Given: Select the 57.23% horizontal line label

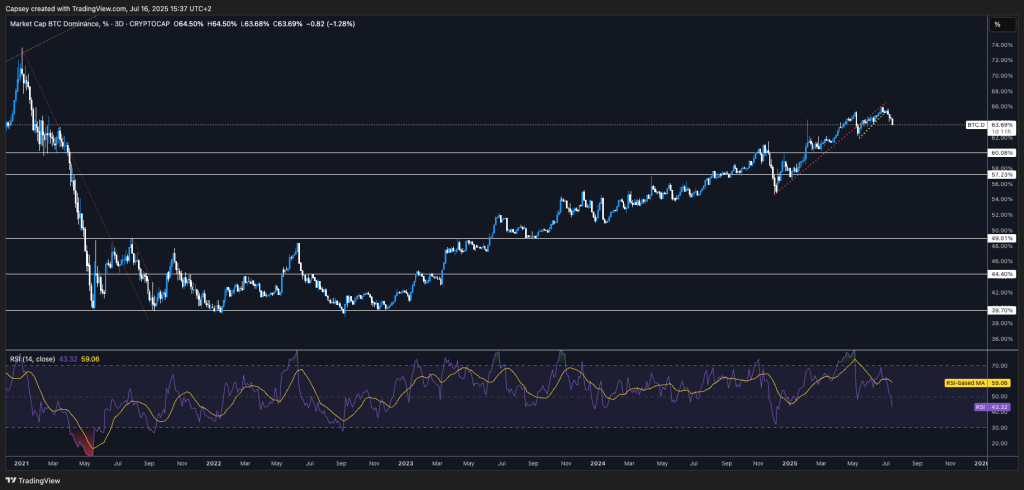Looking at the screenshot, I should pyautogui.click(x=1001, y=175).
